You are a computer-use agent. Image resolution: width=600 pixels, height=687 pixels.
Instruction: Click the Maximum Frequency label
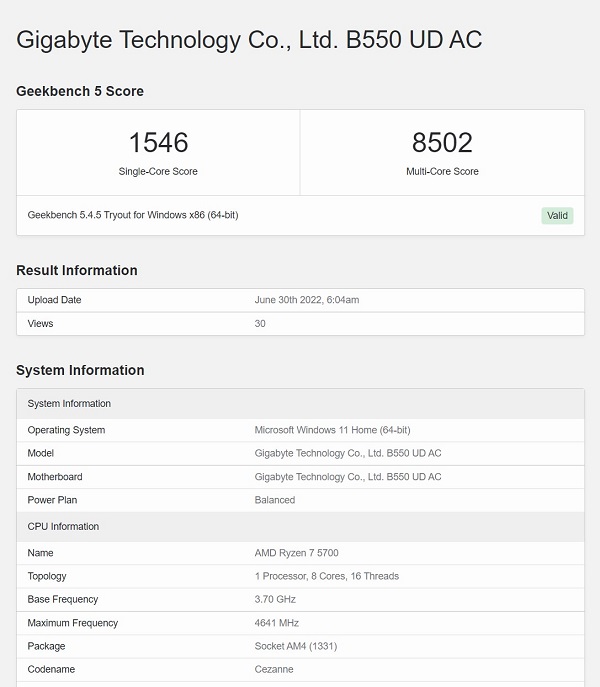[73, 623]
